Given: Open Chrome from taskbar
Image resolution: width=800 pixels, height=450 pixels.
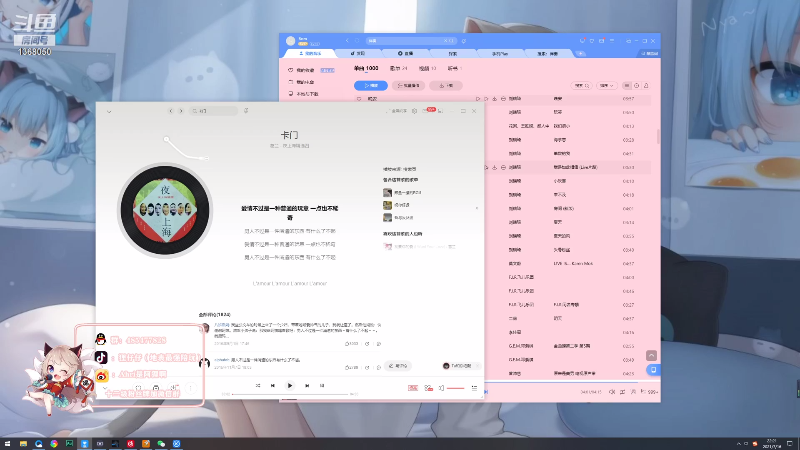Looking at the screenshot, I should point(54,444).
